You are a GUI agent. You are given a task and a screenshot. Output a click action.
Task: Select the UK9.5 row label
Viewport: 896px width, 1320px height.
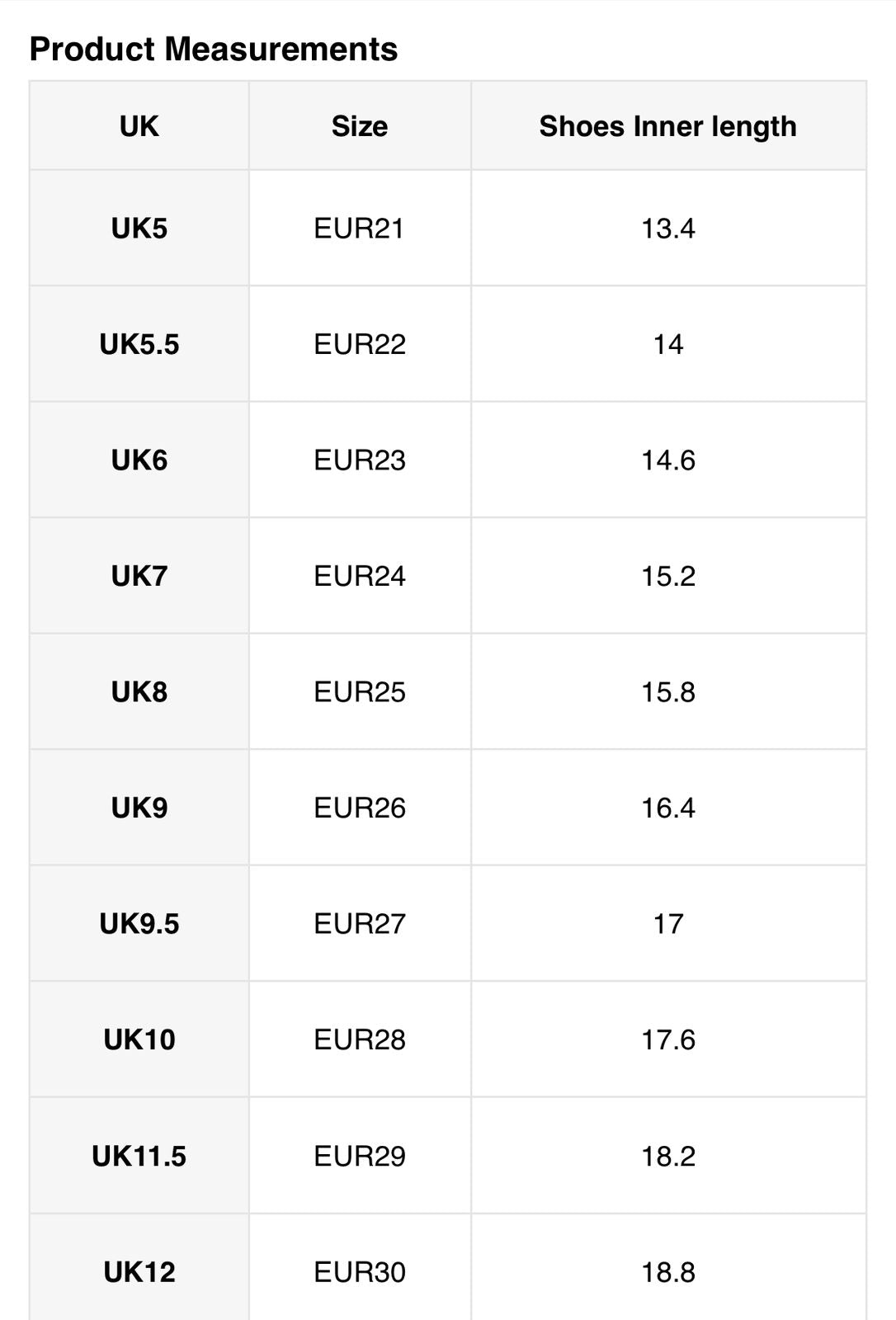(x=139, y=924)
